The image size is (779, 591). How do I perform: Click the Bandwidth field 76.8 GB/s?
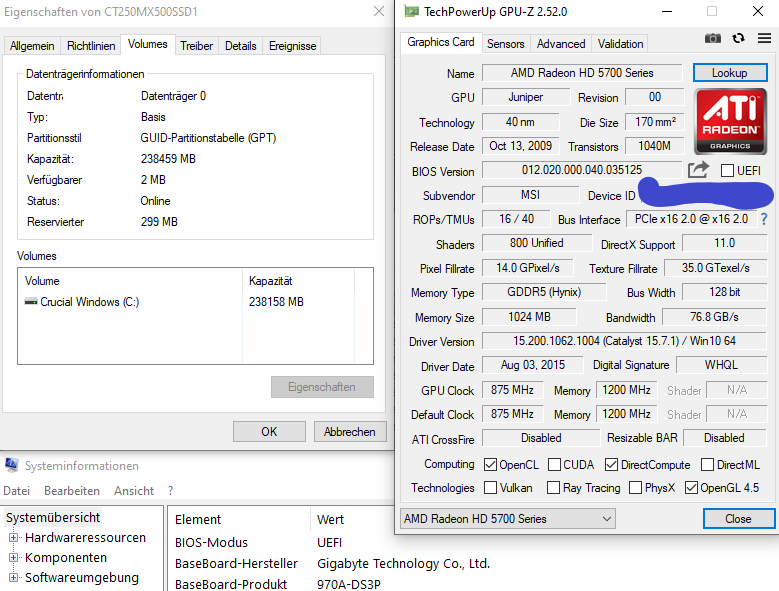tap(714, 316)
